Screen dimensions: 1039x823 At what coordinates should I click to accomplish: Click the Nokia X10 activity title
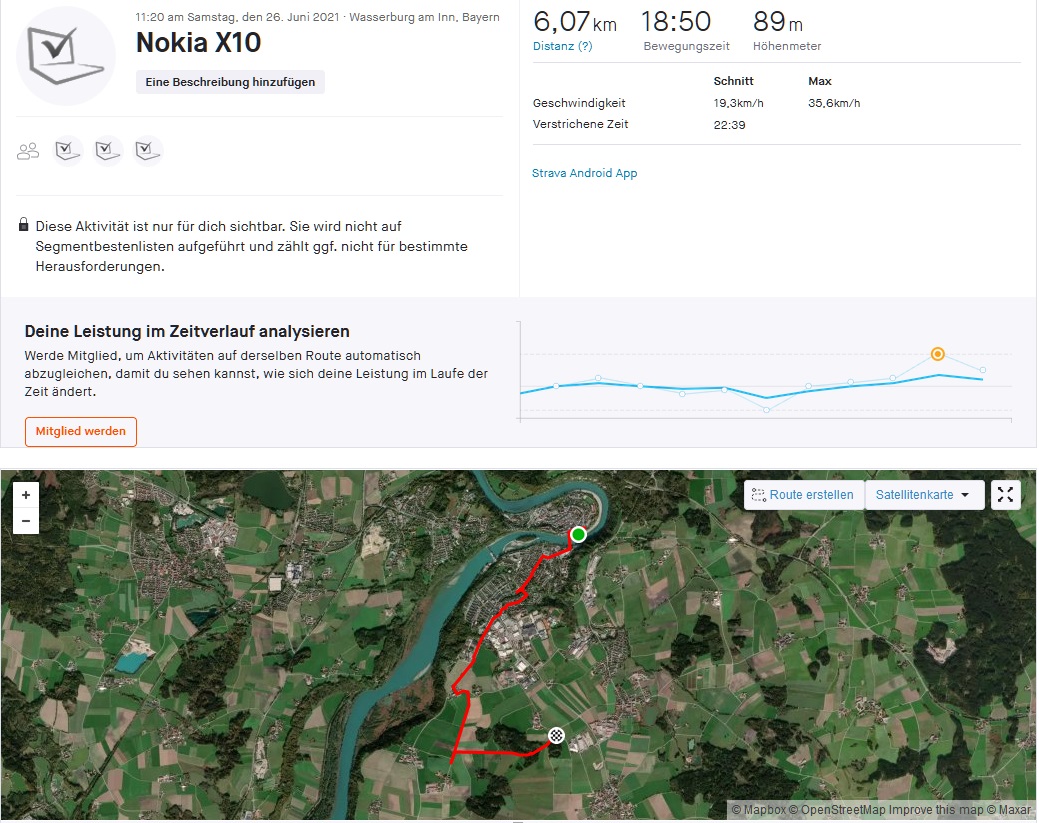point(198,40)
